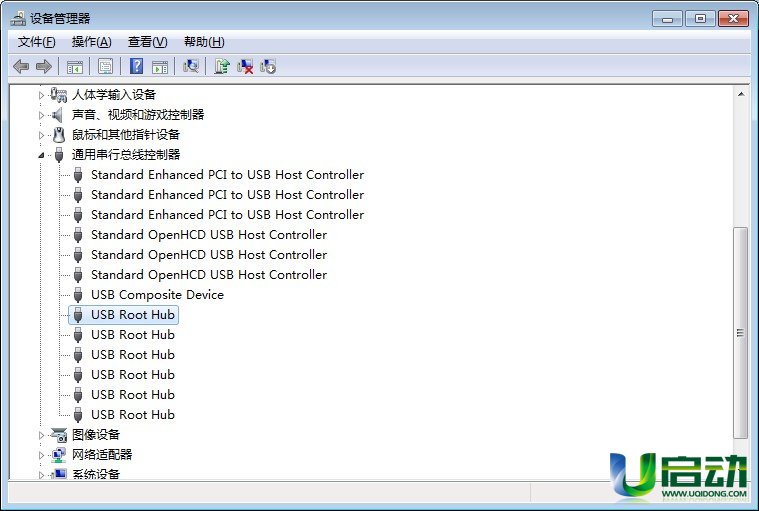Click the network icon for 网络适配器
759x511 pixels.
coord(59,455)
